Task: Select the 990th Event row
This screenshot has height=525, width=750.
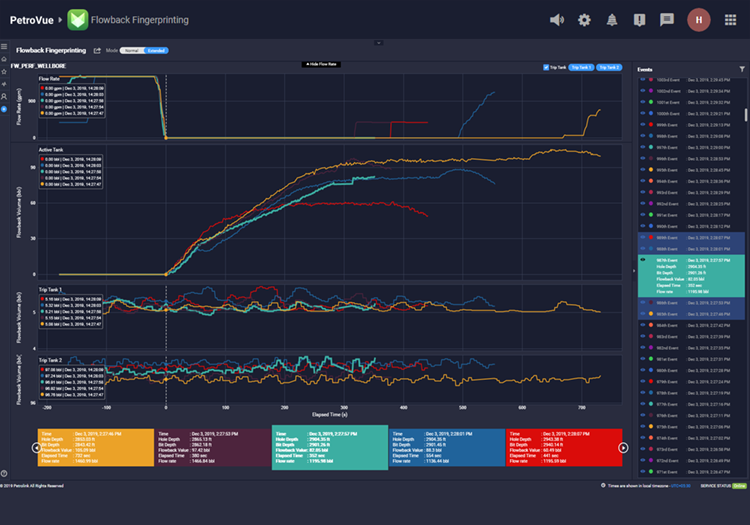Action: [691, 226]
